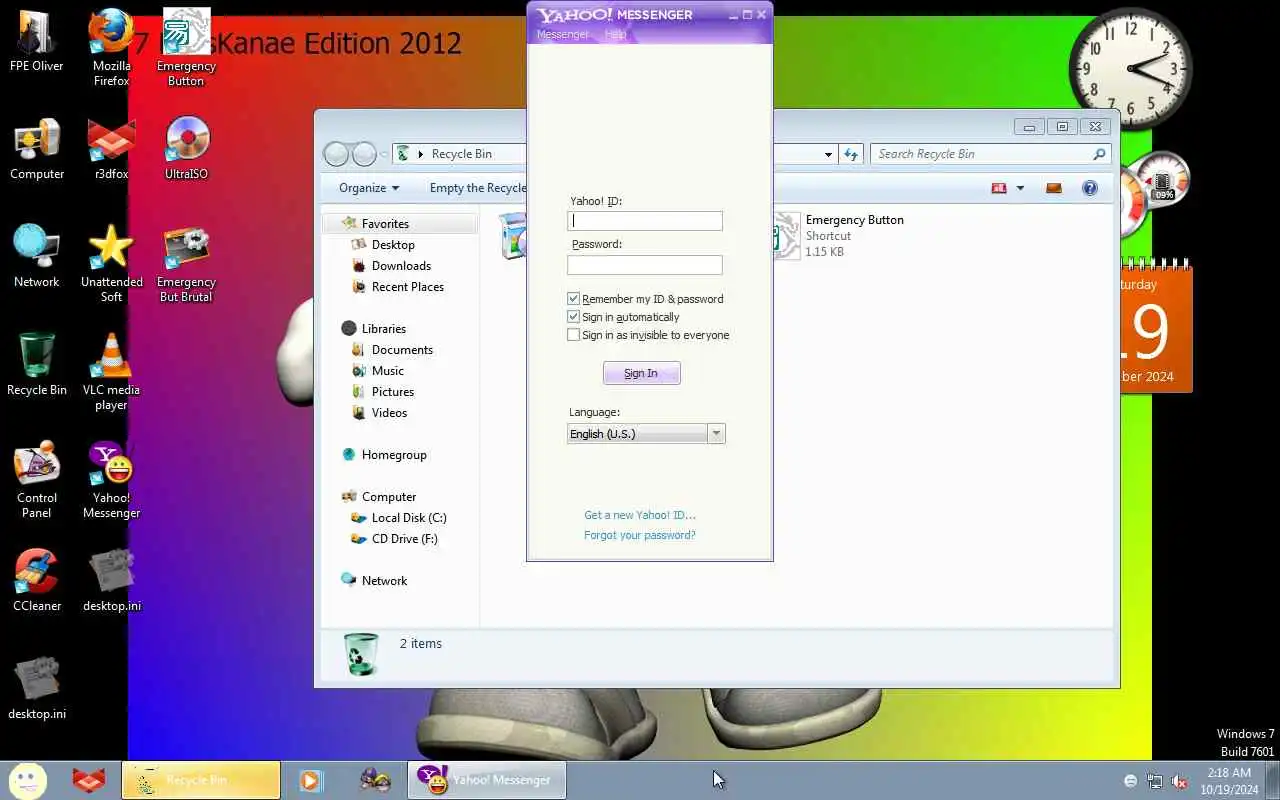Click the Sign In button
Image resolution: width=1280 pixels, height=800 pixels.
(641, 373)
